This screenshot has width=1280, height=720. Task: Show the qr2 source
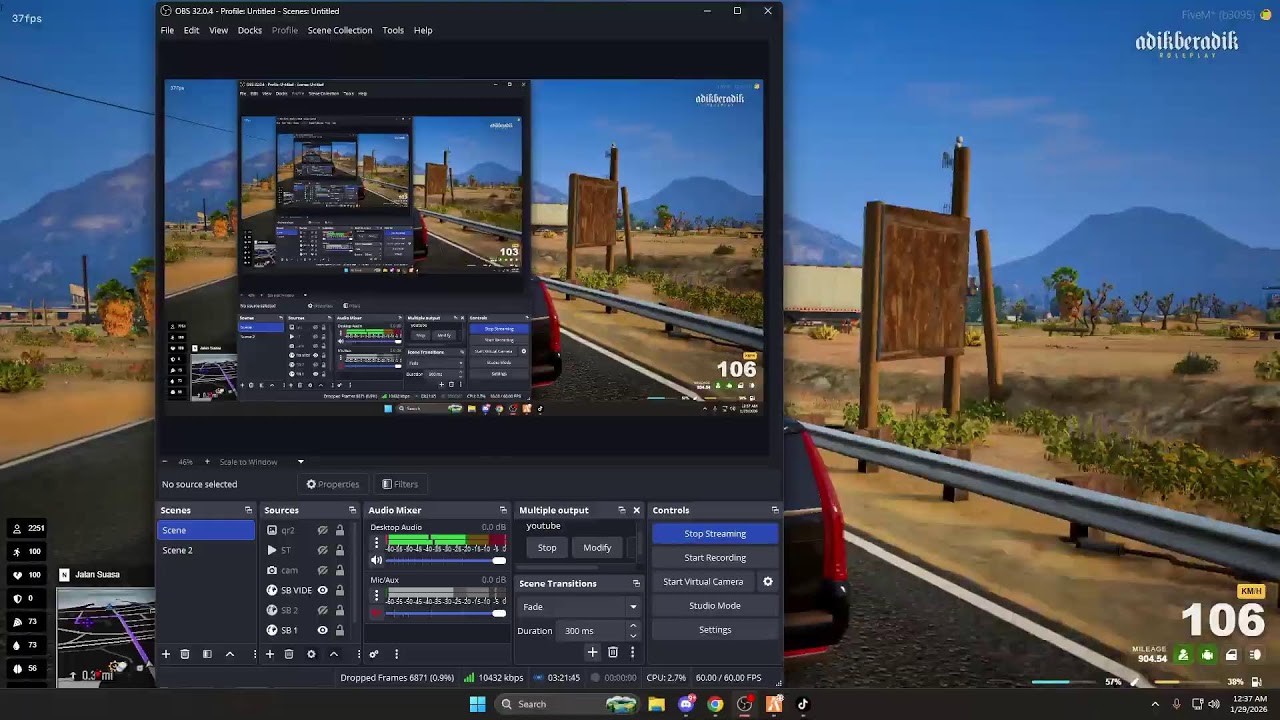pyautogui.click(x=322, y=530)
